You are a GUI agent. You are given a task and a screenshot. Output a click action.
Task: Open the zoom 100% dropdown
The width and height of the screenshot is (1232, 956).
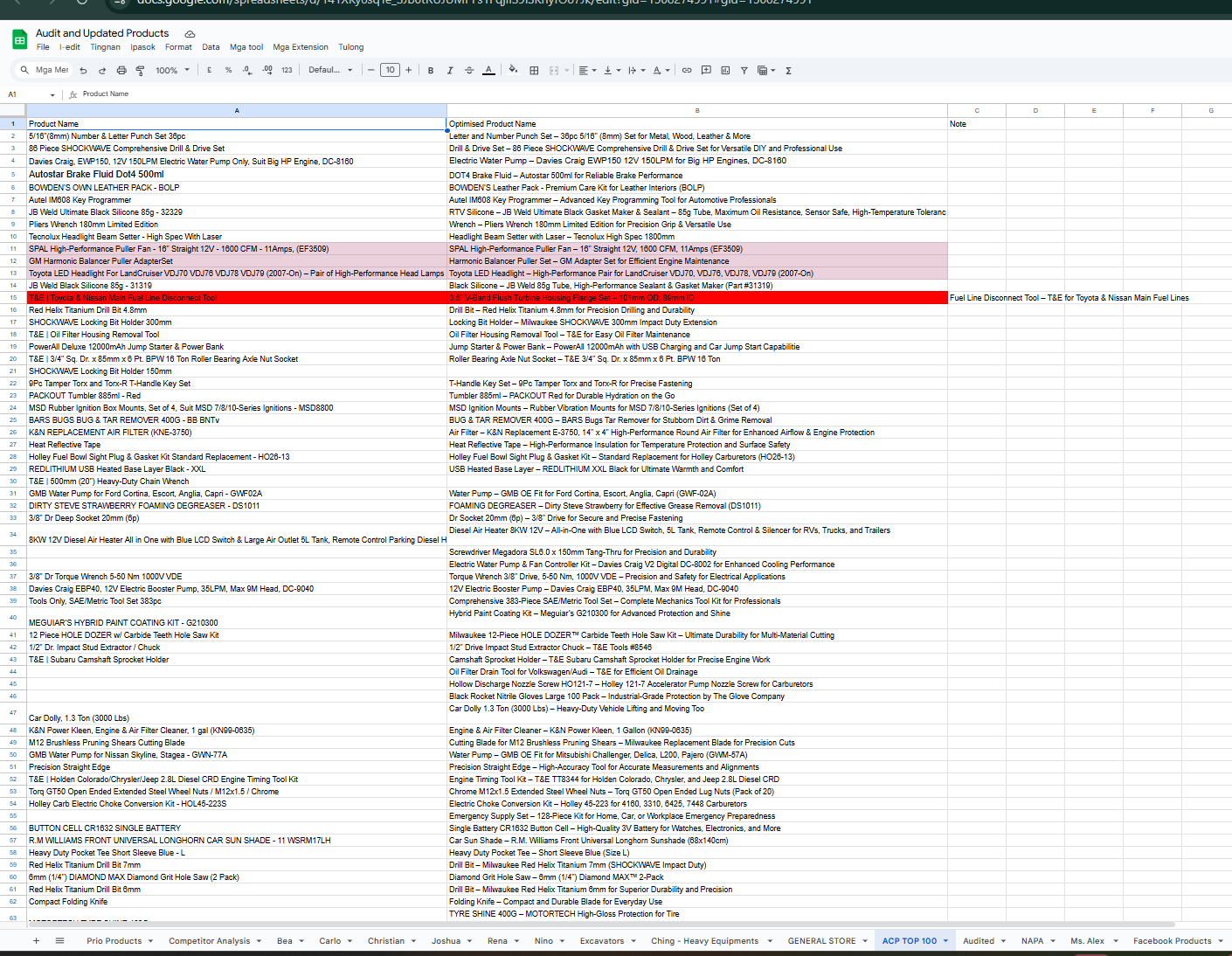pos(172,70)
